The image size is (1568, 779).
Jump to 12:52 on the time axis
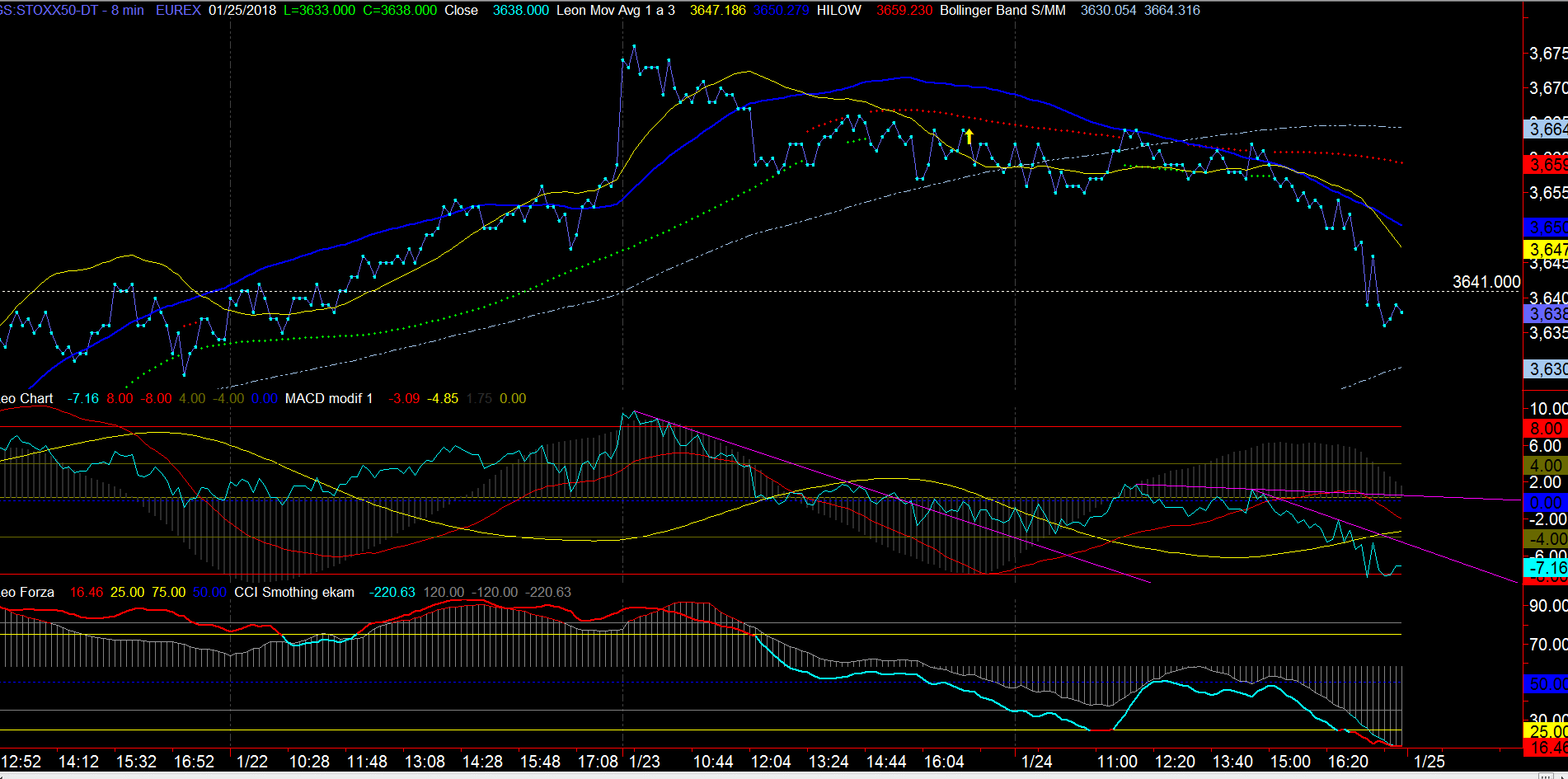tap(21, 762)
